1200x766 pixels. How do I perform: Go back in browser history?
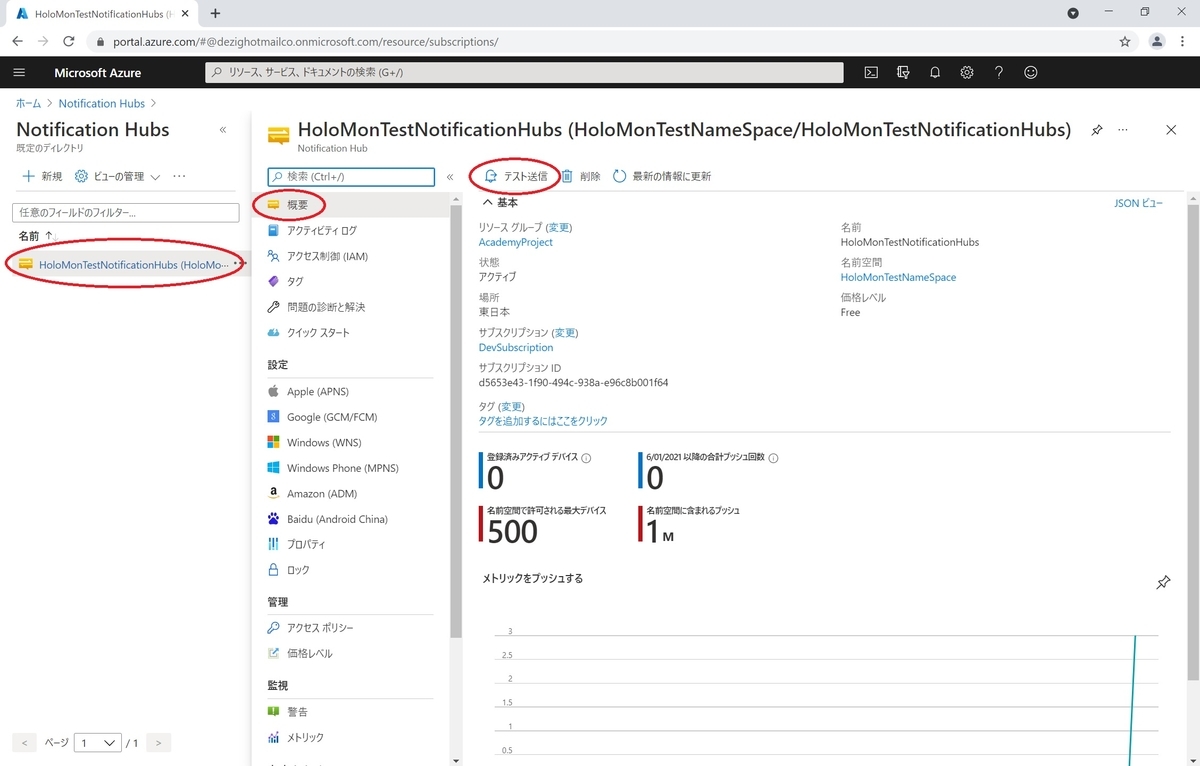(17, 41)
